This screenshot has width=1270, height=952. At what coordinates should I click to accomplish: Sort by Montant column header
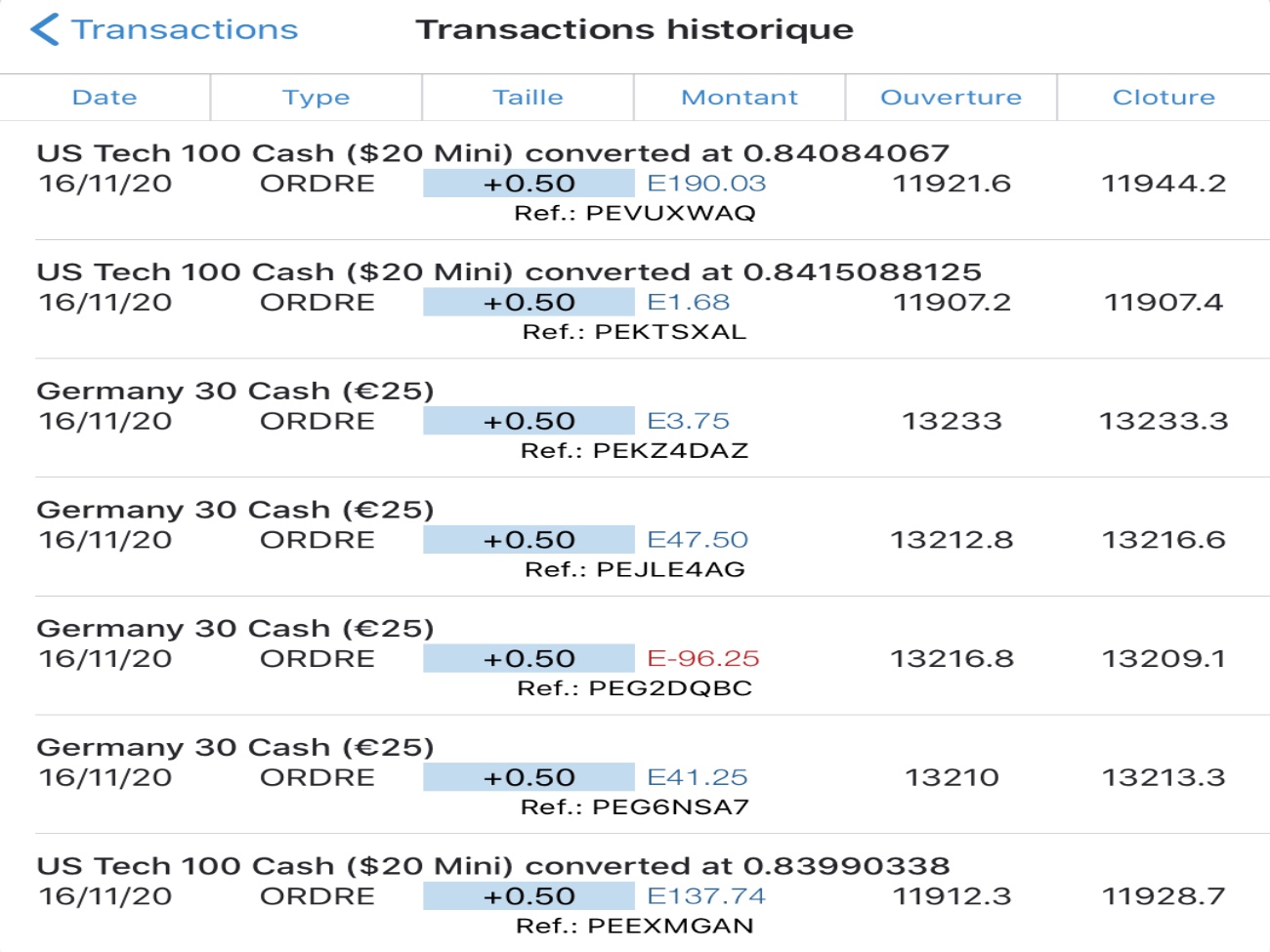[740, 98]
